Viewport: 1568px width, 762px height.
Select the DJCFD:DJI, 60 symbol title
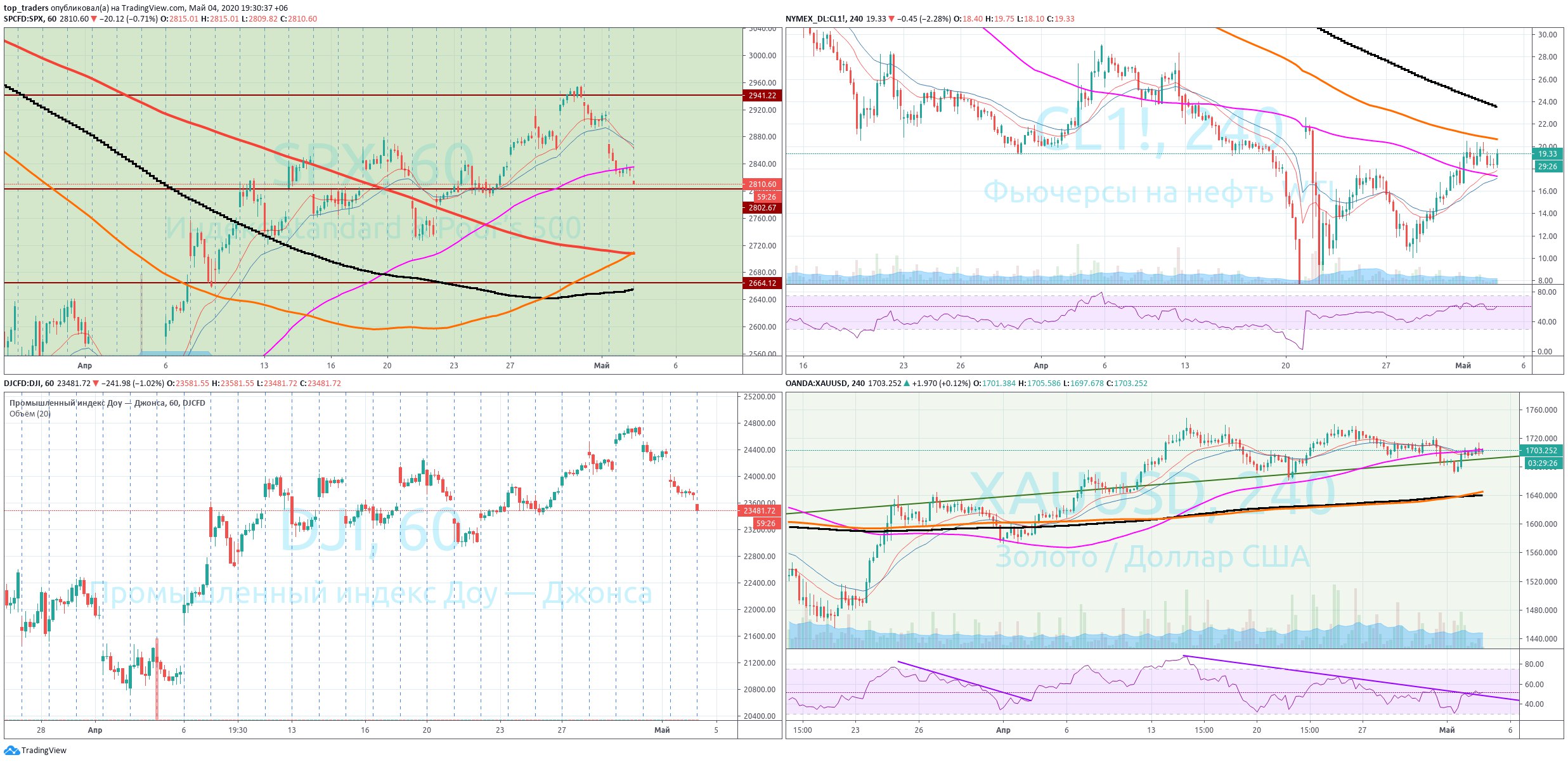[29, 384]
